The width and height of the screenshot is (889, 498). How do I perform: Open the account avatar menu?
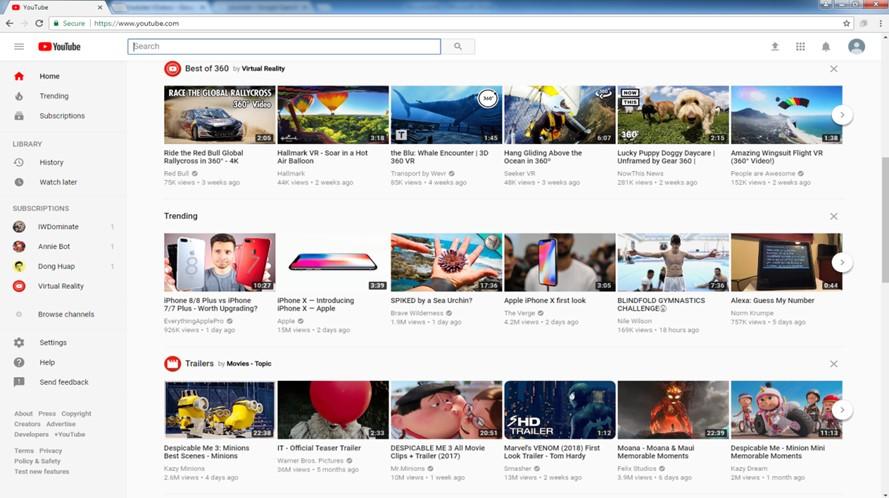point(856,47)
